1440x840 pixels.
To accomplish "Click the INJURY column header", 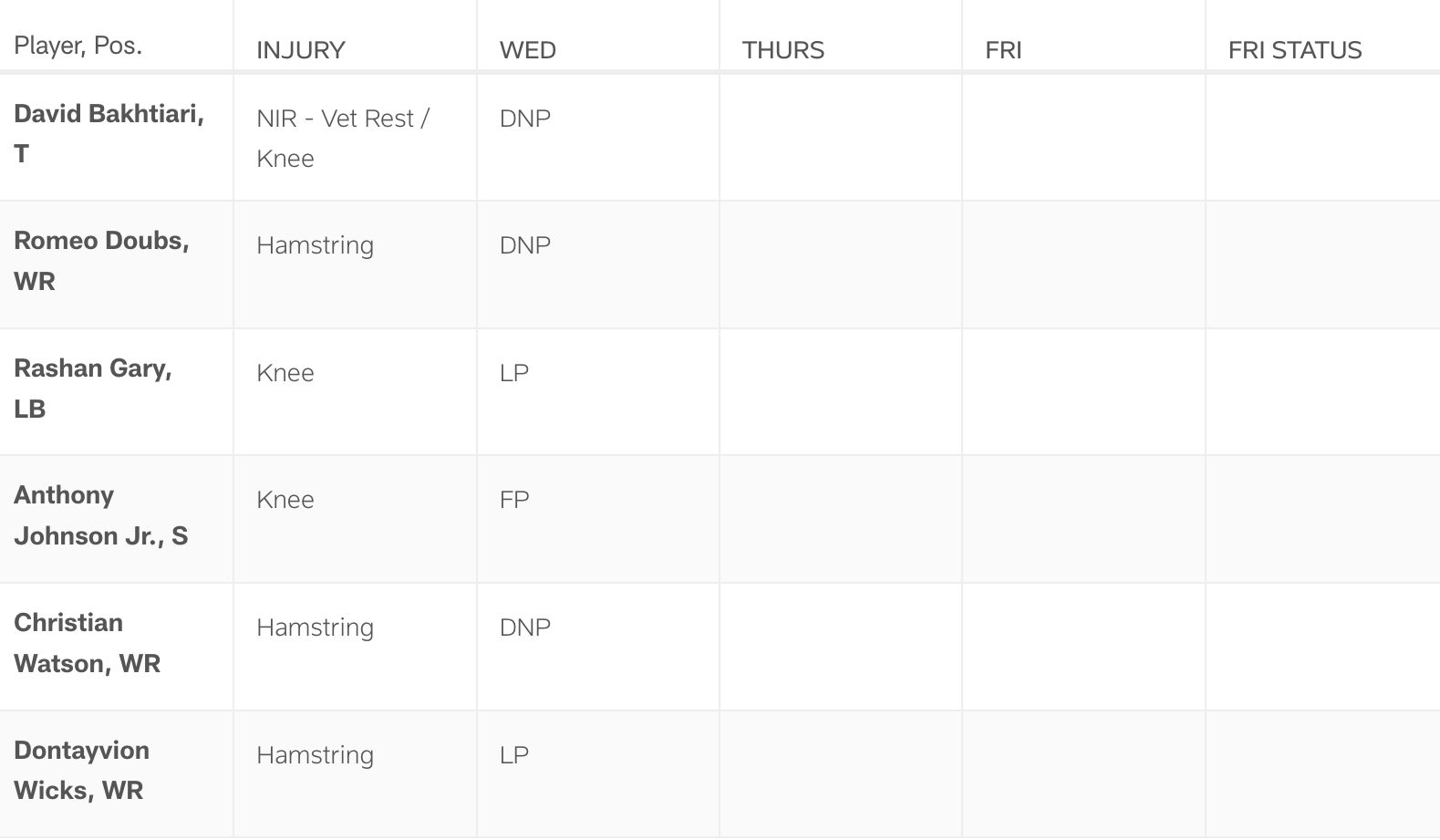I will pos(301,50).
